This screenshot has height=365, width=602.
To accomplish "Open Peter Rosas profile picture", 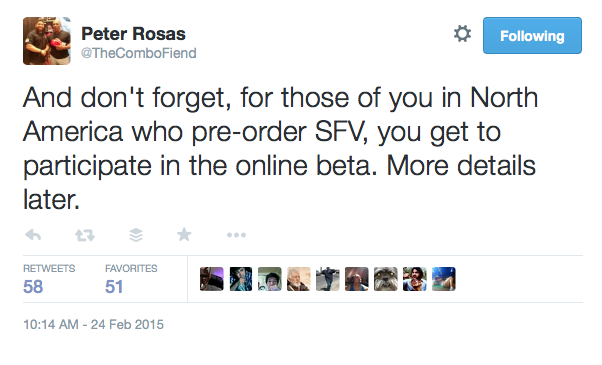I will coord(47,41).
